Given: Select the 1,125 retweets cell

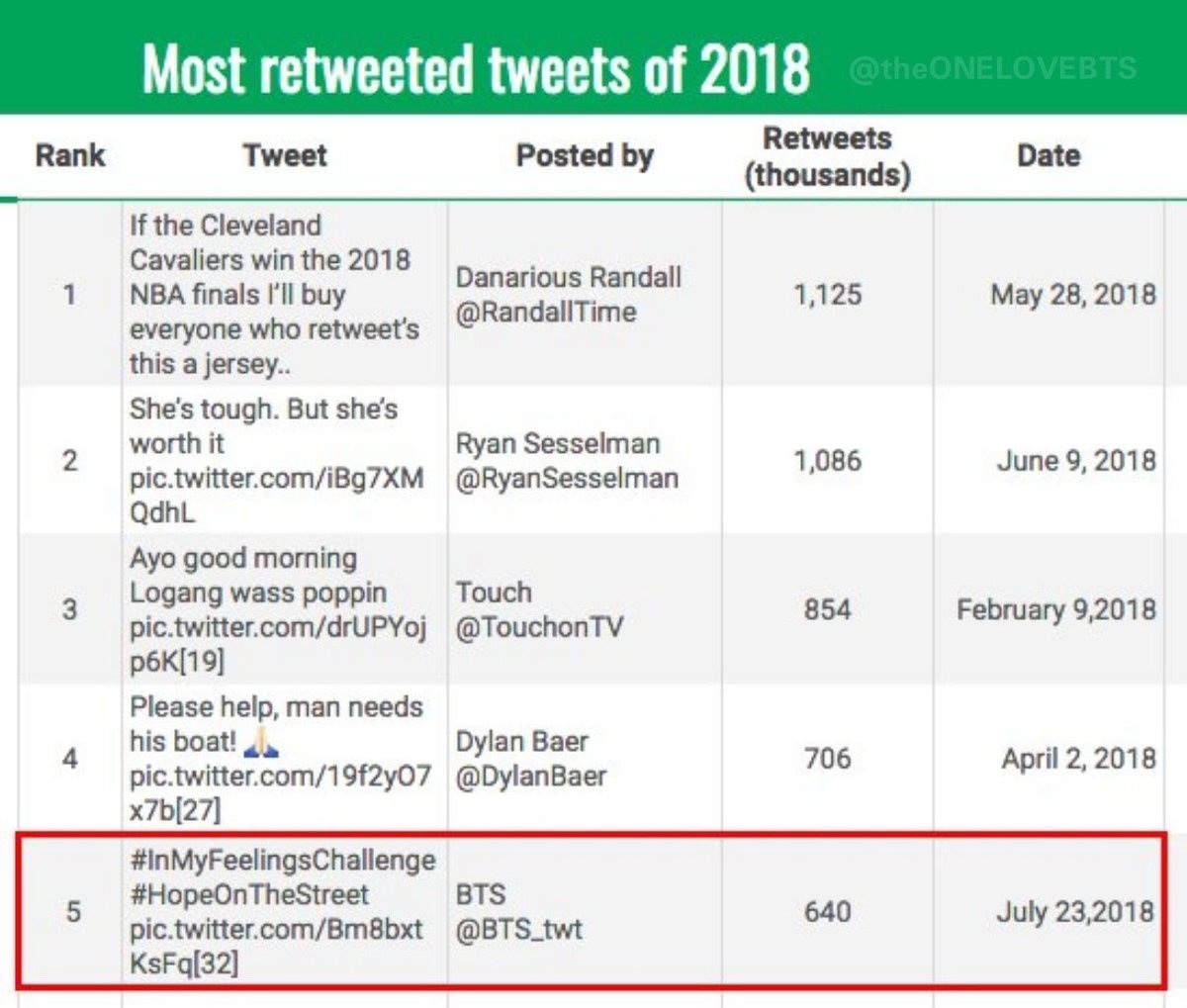Looking at the screenshot, I should pos(828,294).
